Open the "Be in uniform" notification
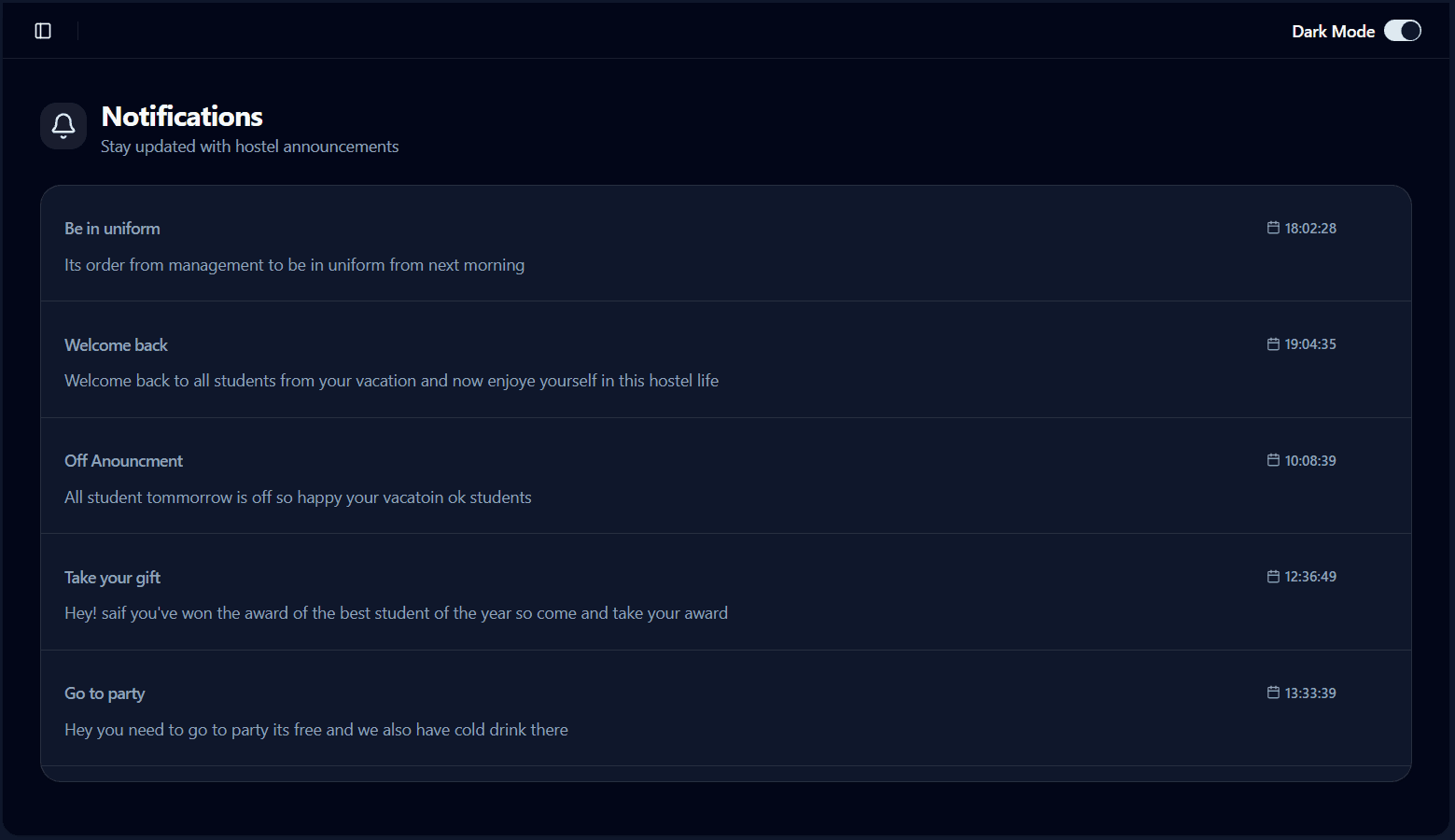 [x=112, y=229]
